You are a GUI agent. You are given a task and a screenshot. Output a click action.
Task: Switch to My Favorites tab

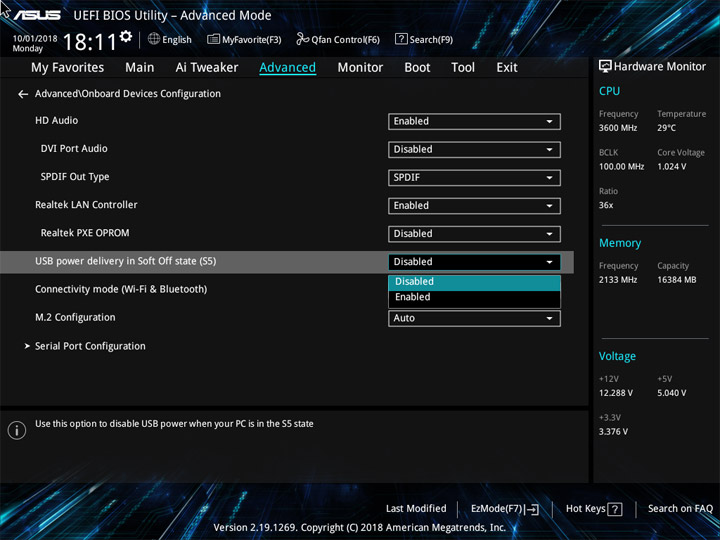coord(68,68)
